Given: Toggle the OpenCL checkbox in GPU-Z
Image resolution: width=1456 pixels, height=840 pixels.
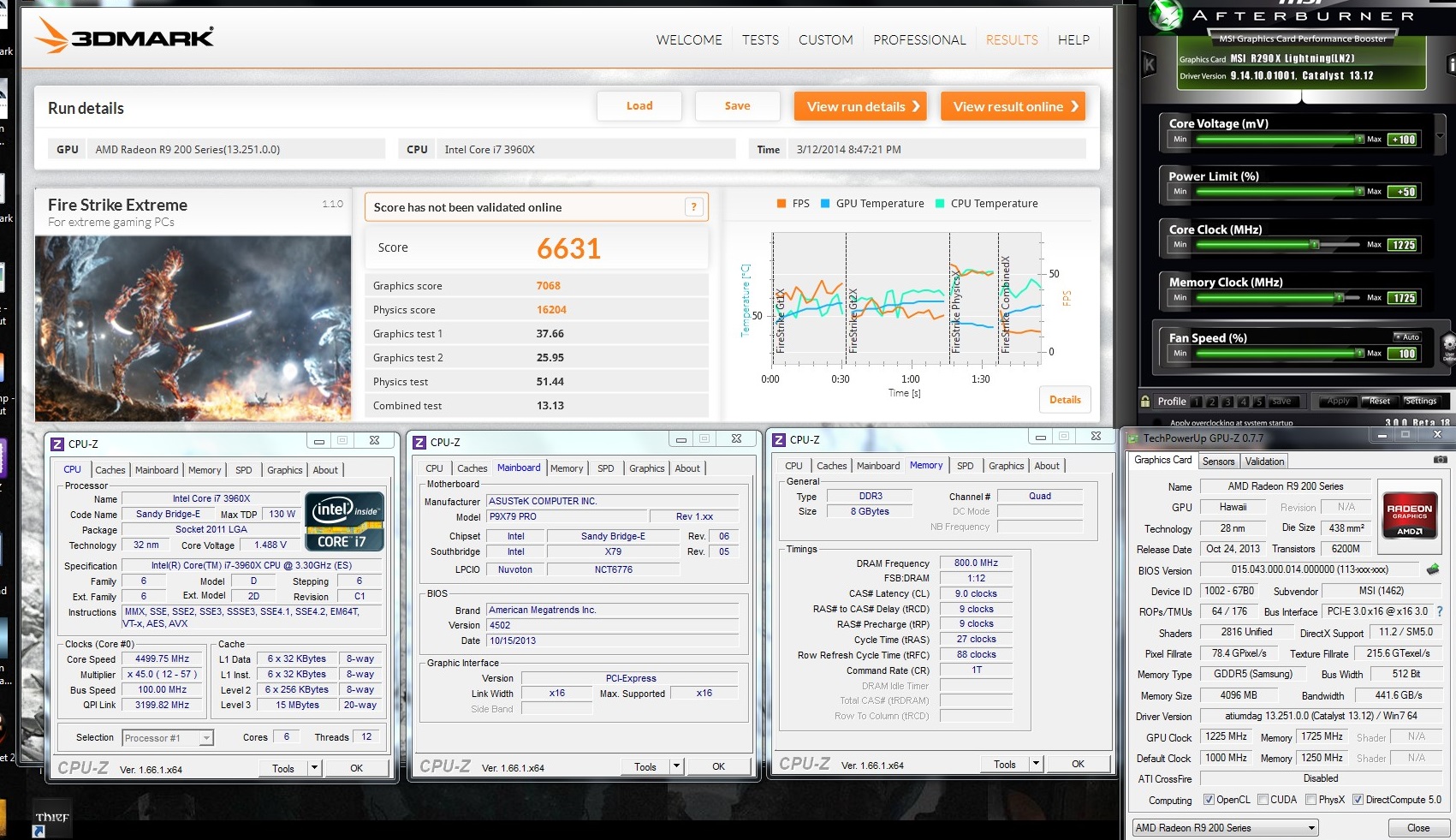Looking at the screenshot, I should [x=1209, y=800].
